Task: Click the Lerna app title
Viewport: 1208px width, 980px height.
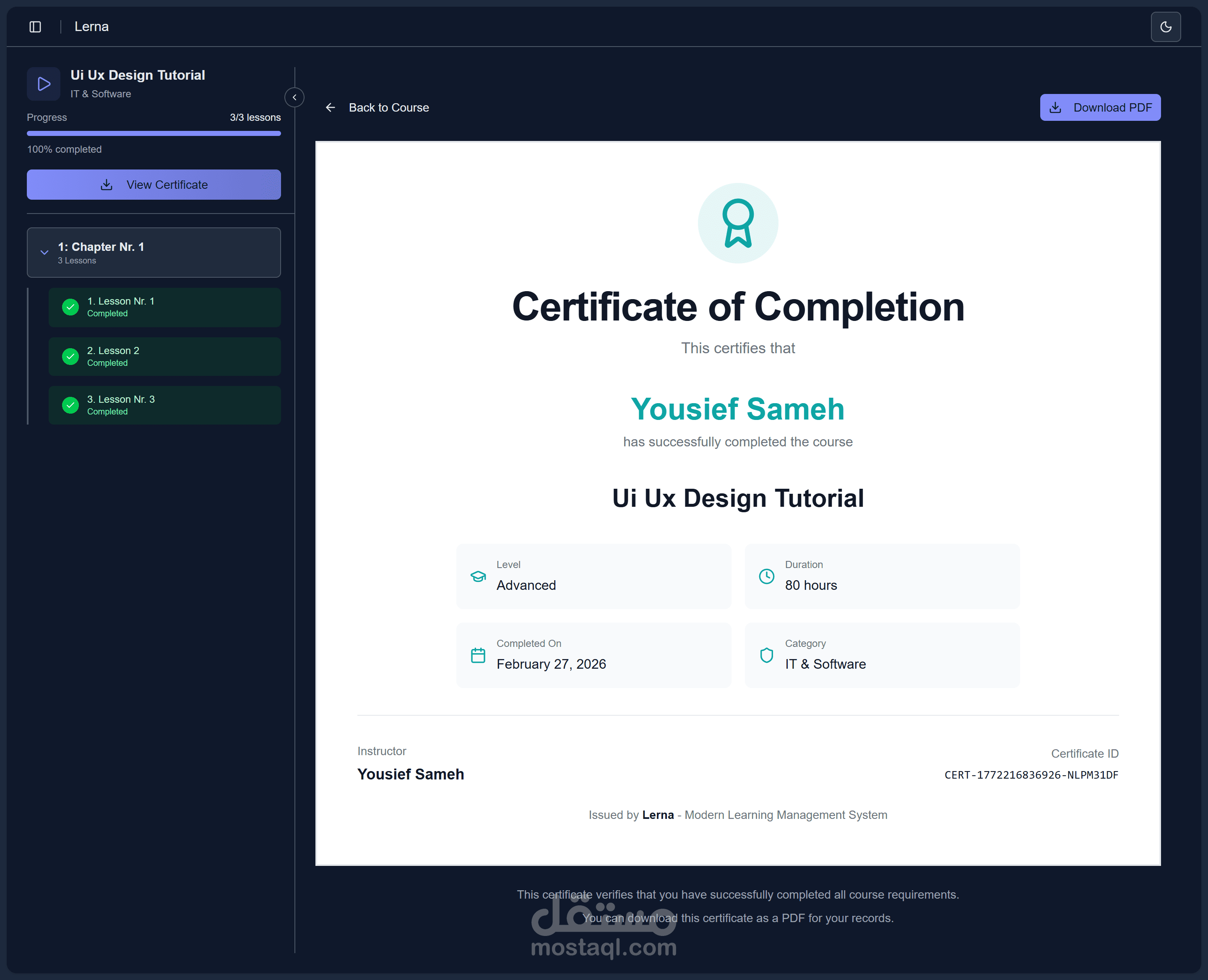Action: pyautogui.click(x=91, y=26)
